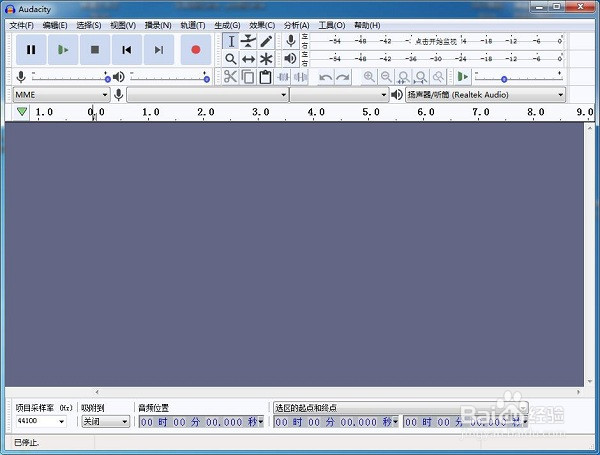This screenshot has width=600, height=455.
Task: Click the vertical scrollbar down arrow
Action: pyautogui.click(x=589, y=382)
